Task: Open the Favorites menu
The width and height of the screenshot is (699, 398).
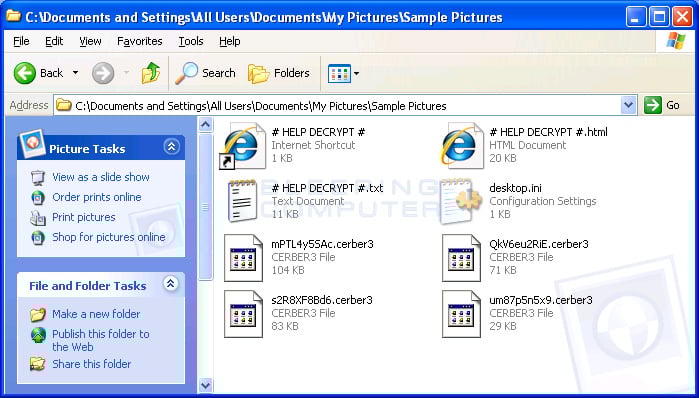Action: (140, 41)
